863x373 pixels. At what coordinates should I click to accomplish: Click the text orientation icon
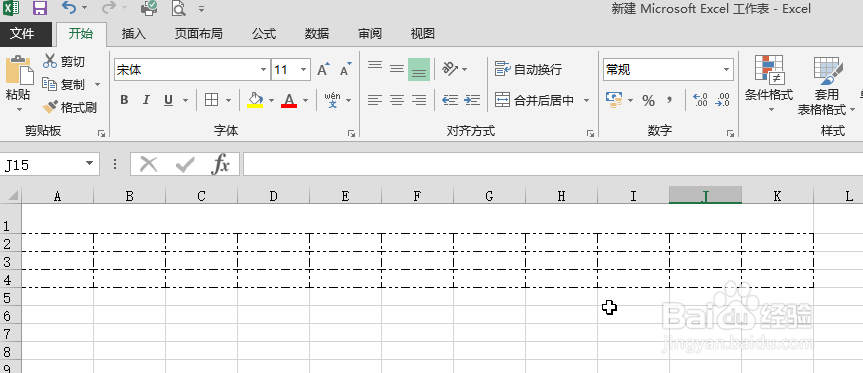pyautogui.click(x=450, y=69)
